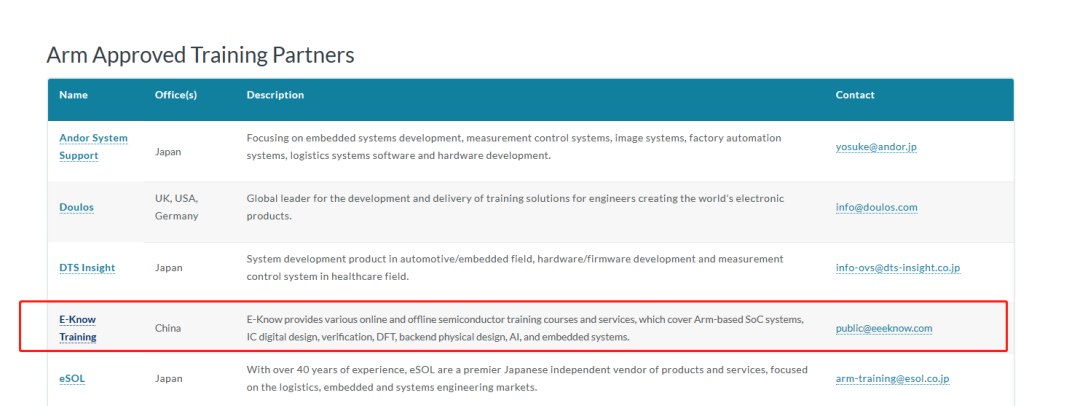The width and height of the screenshot is (1080, 406).
Task: Select Japan office cell in DTS Insight row
Action: pos(168,267)
